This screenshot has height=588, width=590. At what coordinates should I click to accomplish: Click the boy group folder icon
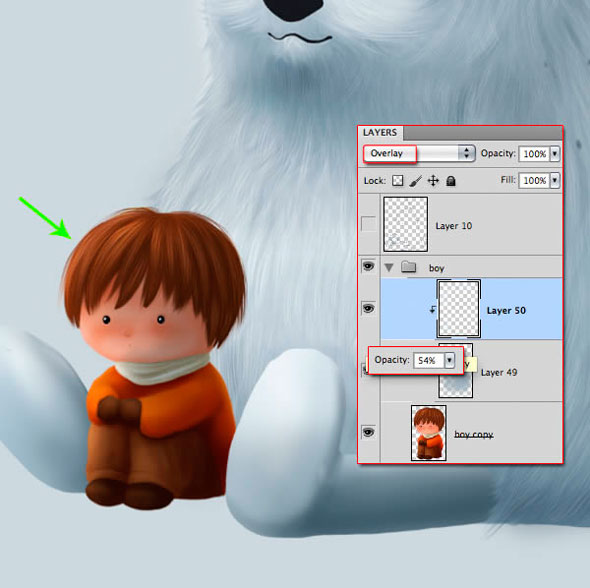(x=408, y=267)
